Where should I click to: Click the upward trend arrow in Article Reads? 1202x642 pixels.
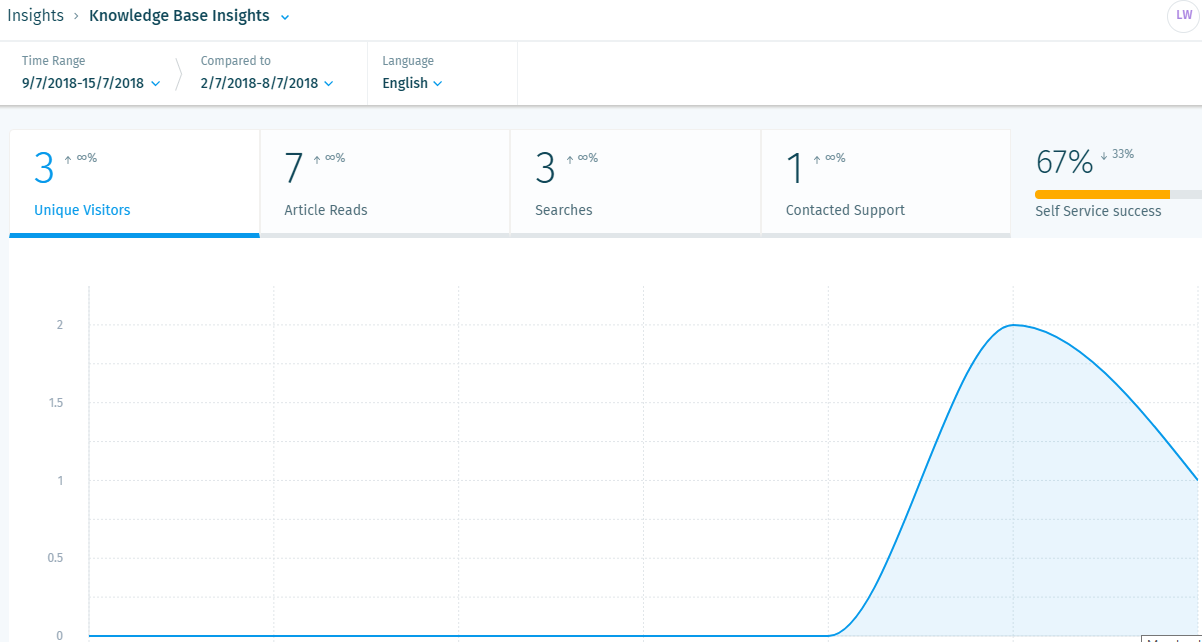(318, 159)
